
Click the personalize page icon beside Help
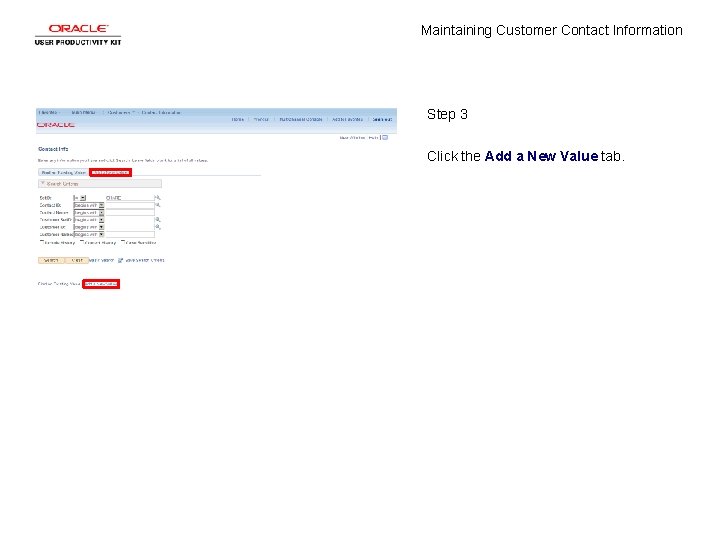(385, 137)
